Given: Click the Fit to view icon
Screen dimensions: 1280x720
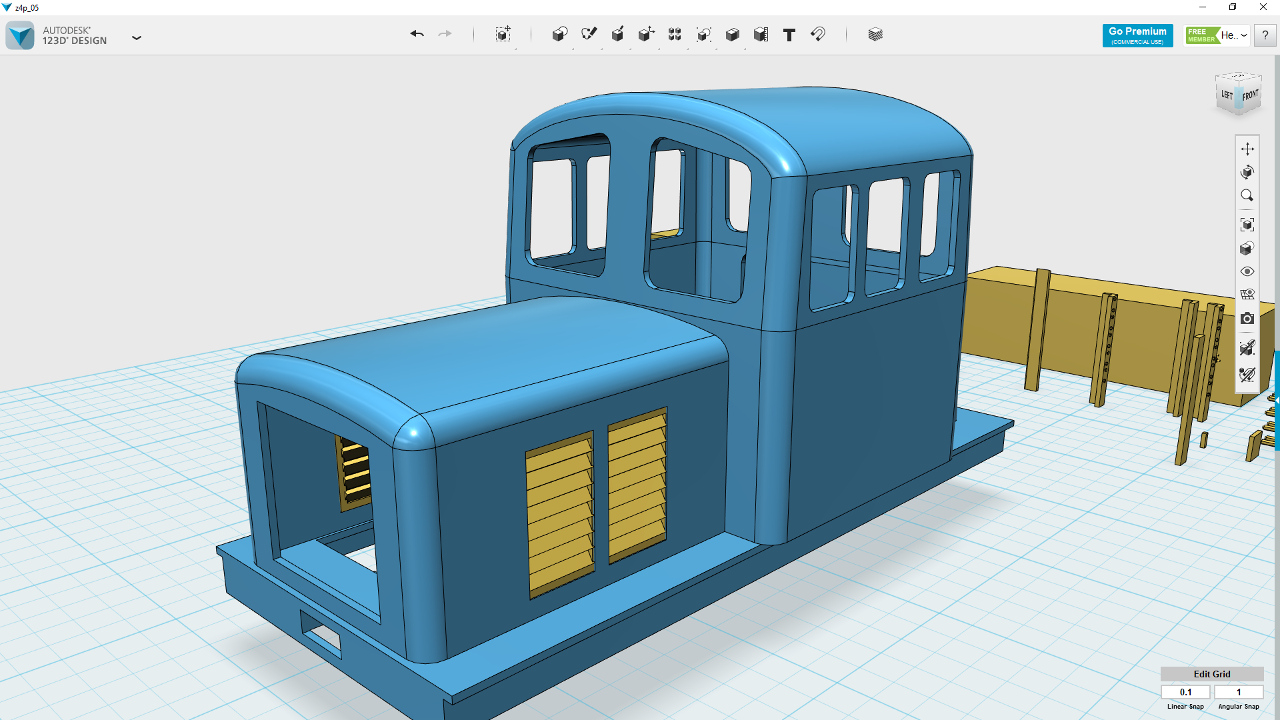Looking at the screenshot, I should tap(1247, 224).
